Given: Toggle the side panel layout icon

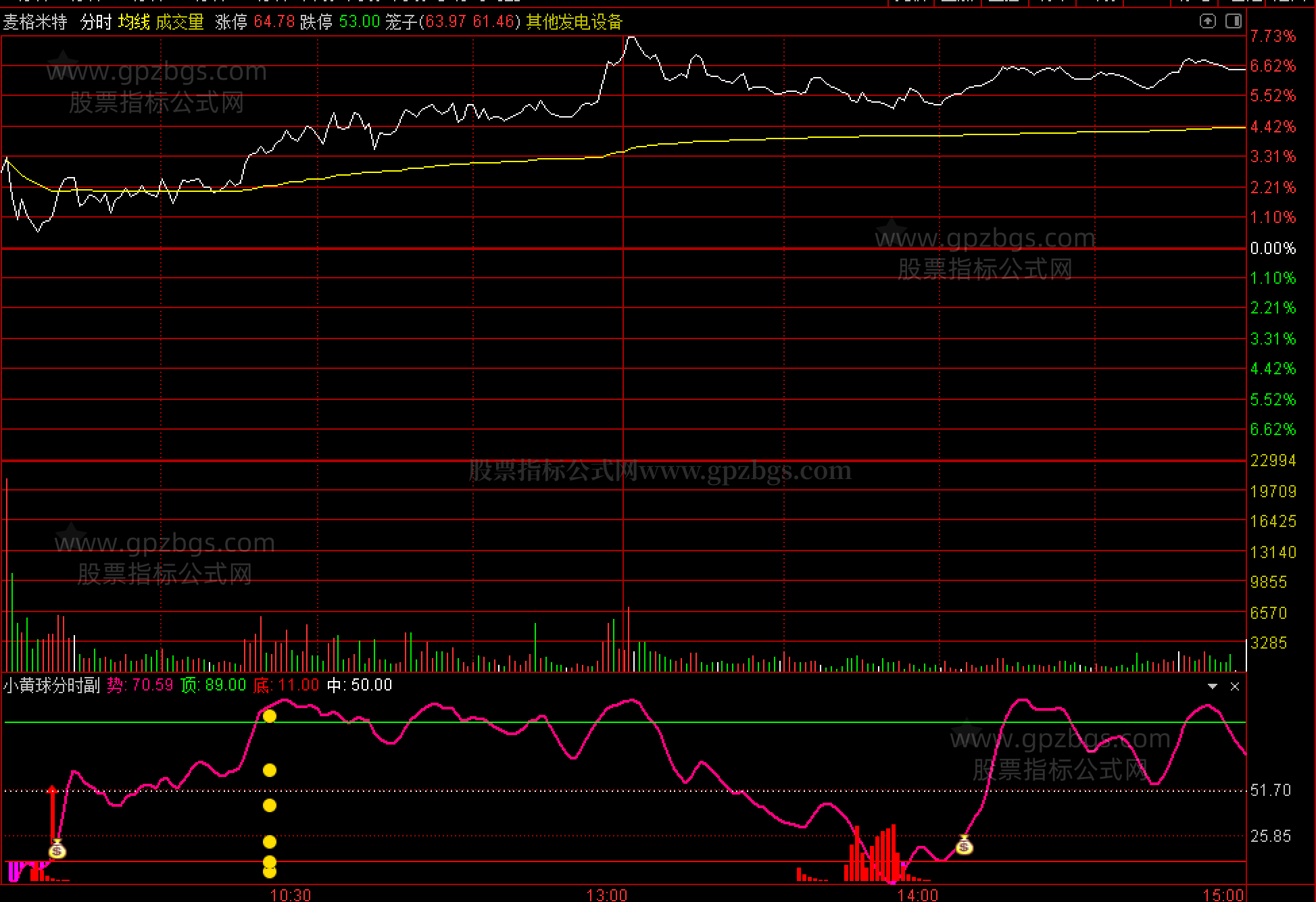Looking at the screenshot, I should [x=1234, y=21].
